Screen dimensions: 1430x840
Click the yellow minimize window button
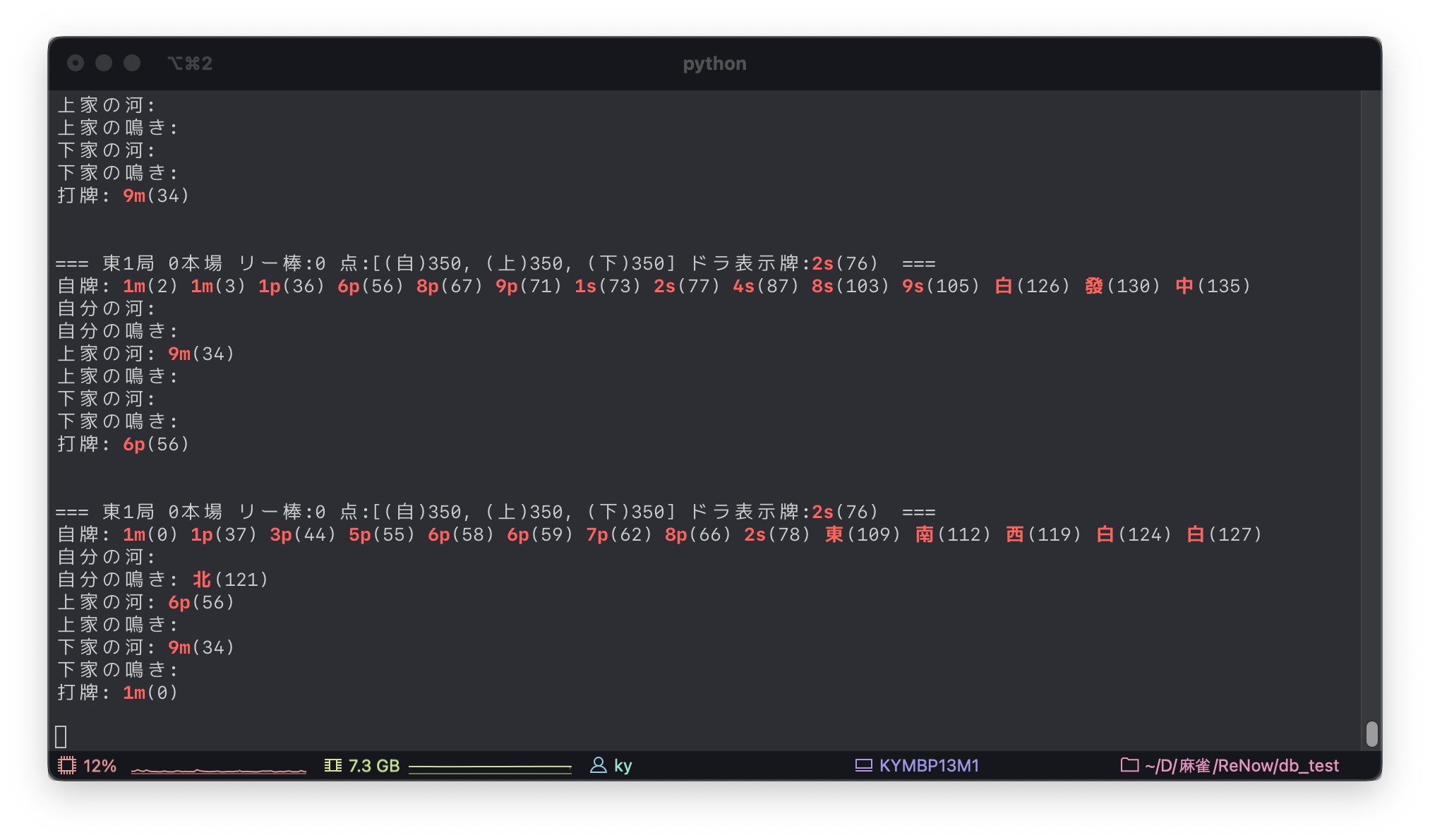click(x=104, y=63)
